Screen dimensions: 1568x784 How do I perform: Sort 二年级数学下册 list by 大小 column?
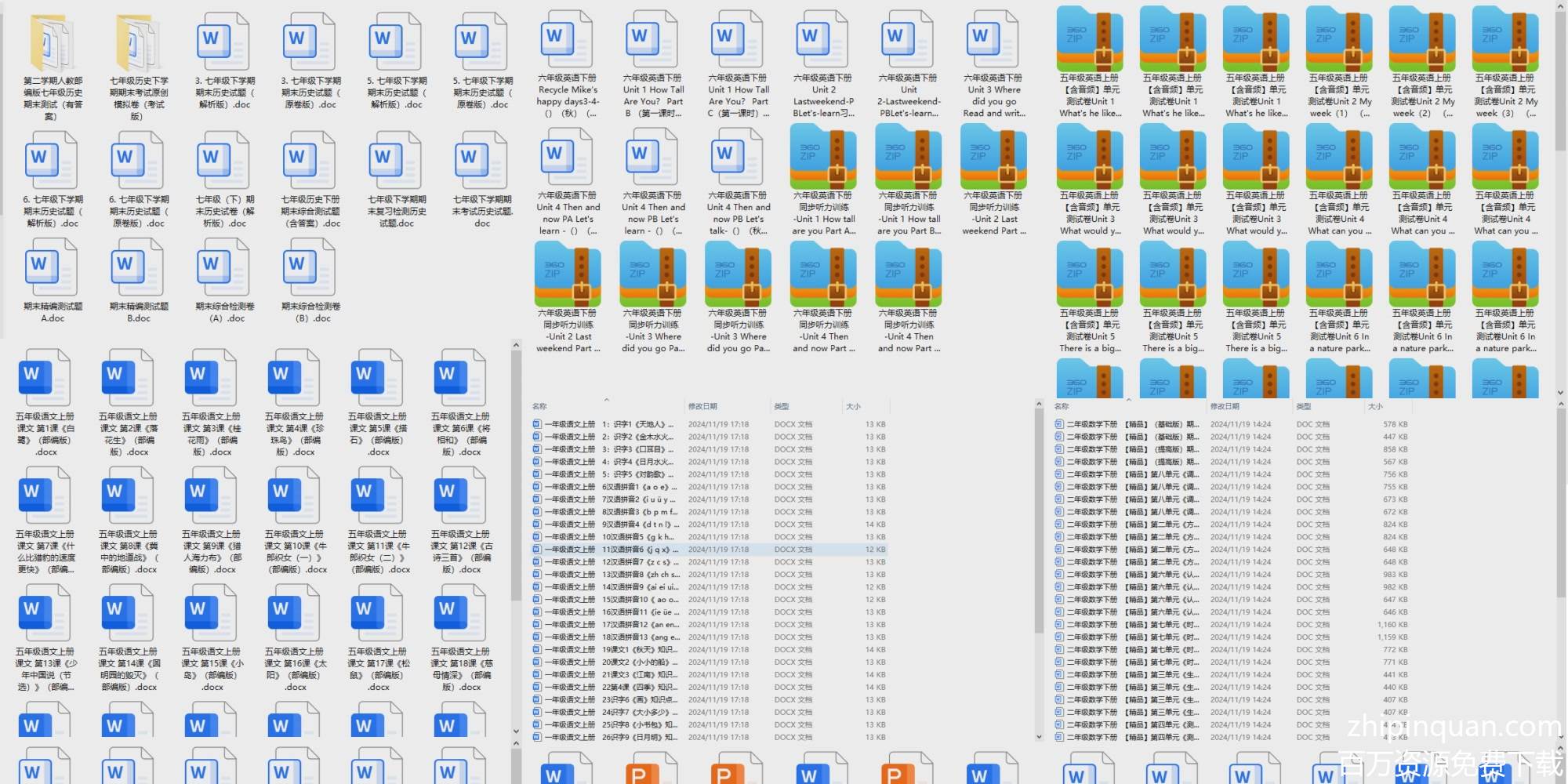pyautogui.click(x=1375, y=406)
